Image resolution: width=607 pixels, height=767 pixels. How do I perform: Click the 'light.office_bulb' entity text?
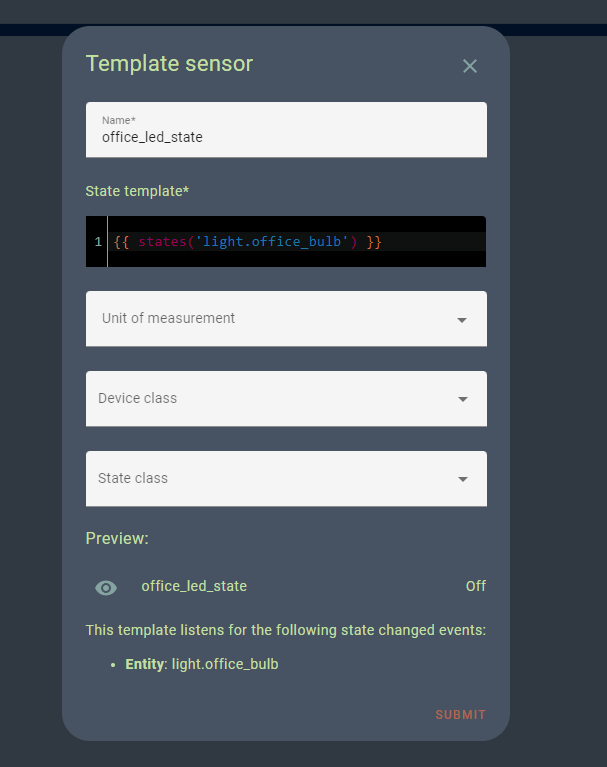[225, 664]
